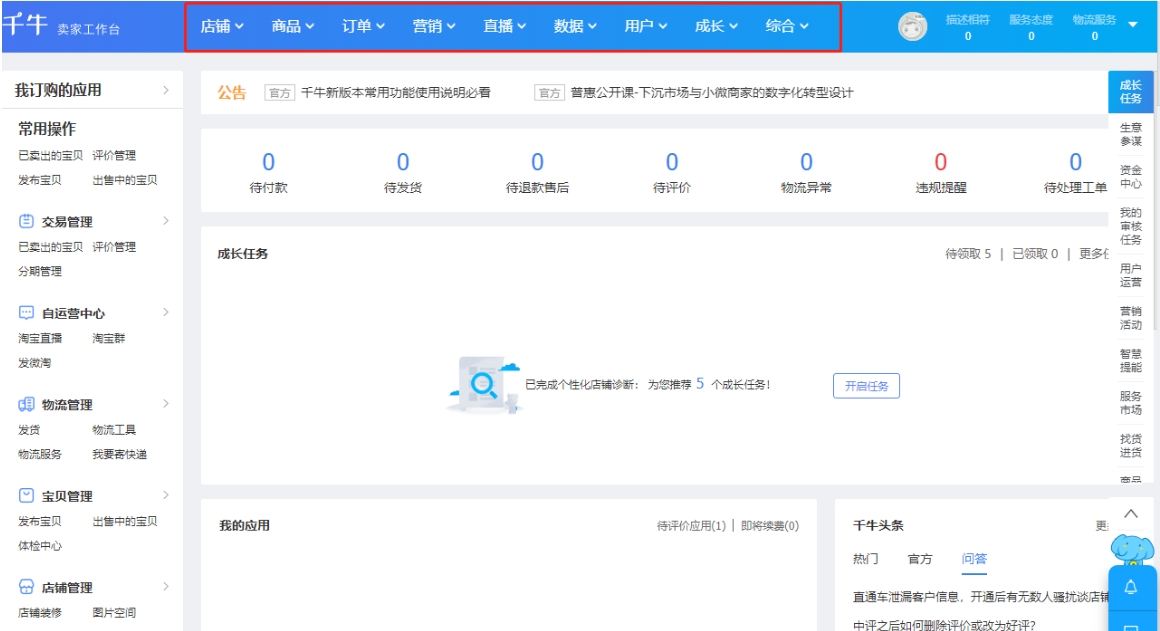Open the notification bell icon at bottom right

tap(1131, 589)
